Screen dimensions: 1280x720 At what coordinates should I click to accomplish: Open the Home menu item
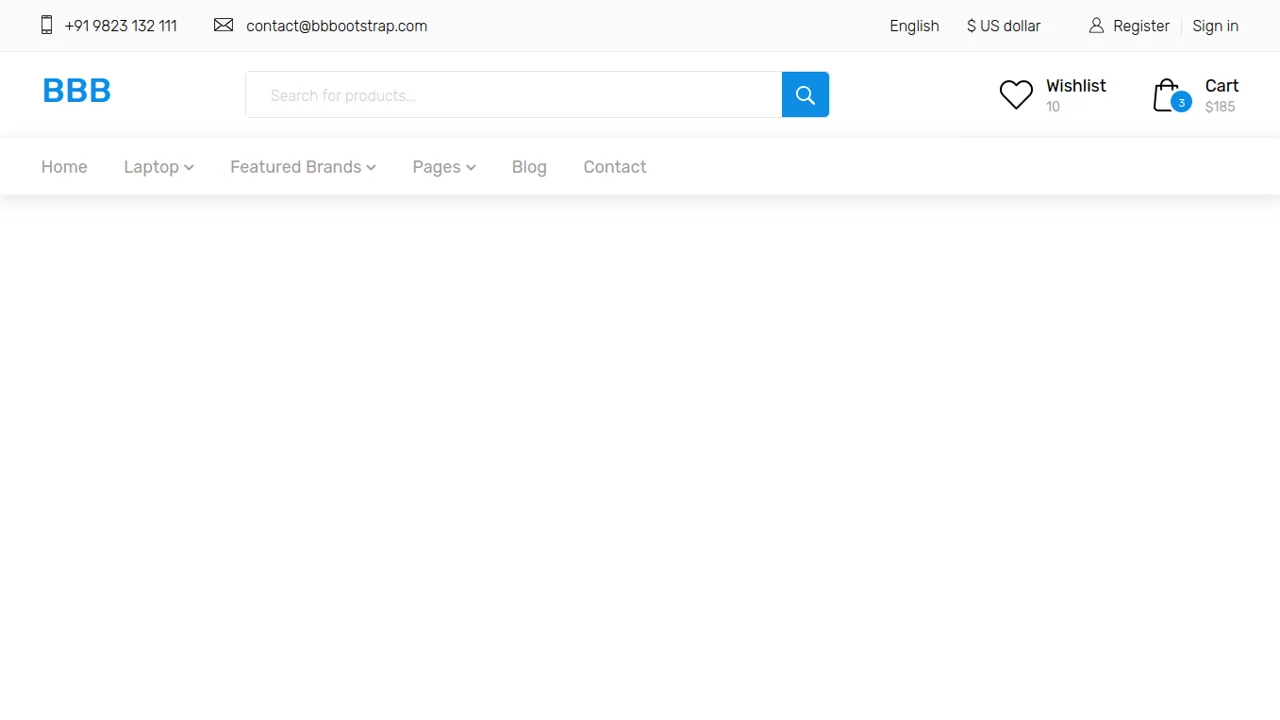(64, 167)
